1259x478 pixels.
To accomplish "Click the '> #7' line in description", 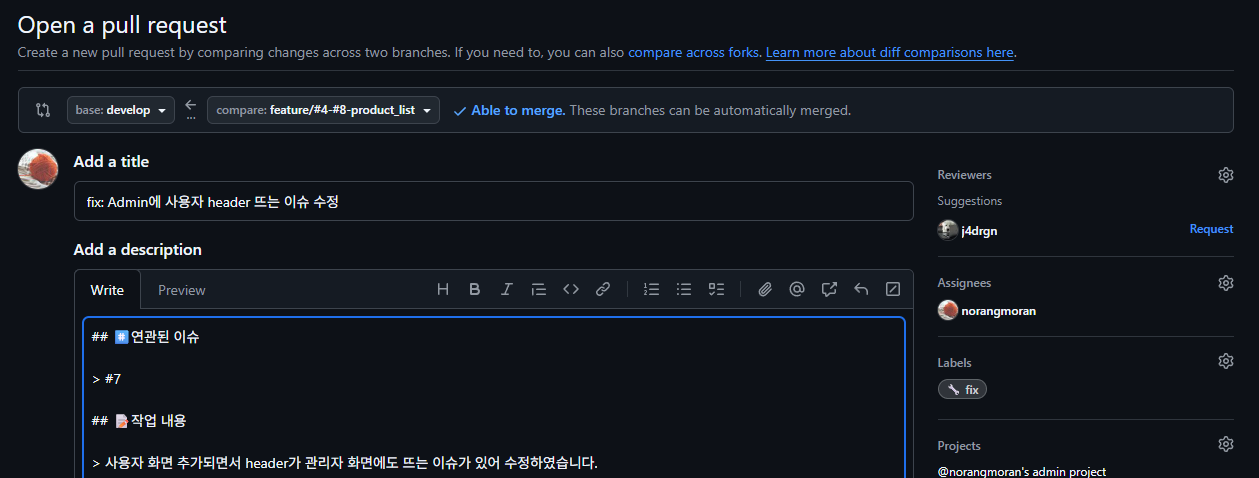I will click(x=106, y=379).
